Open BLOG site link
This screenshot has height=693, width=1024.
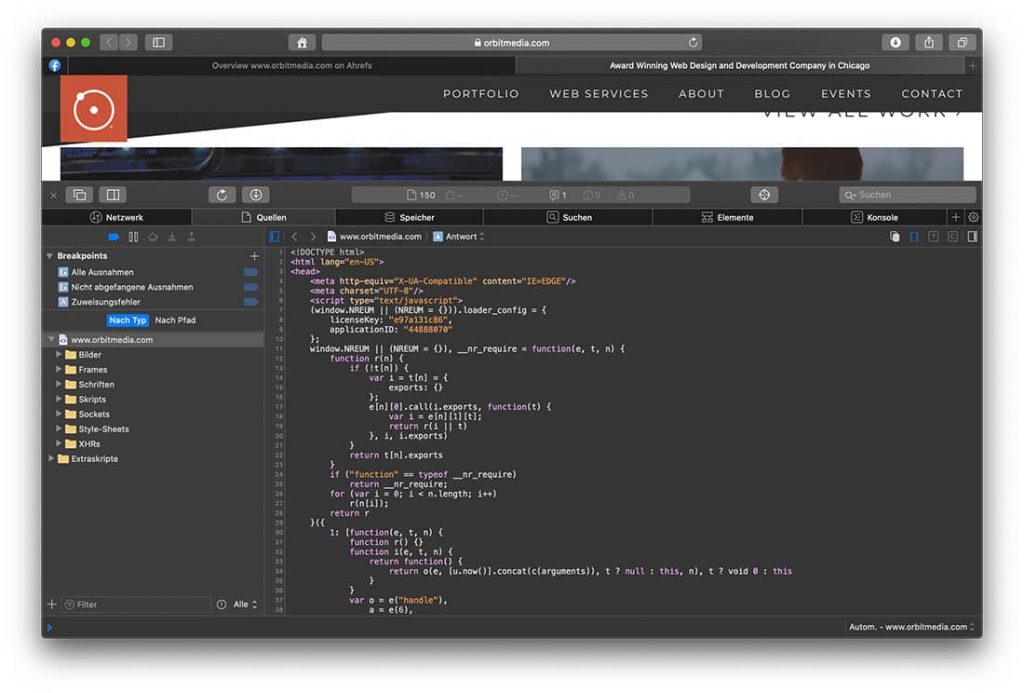772,94
